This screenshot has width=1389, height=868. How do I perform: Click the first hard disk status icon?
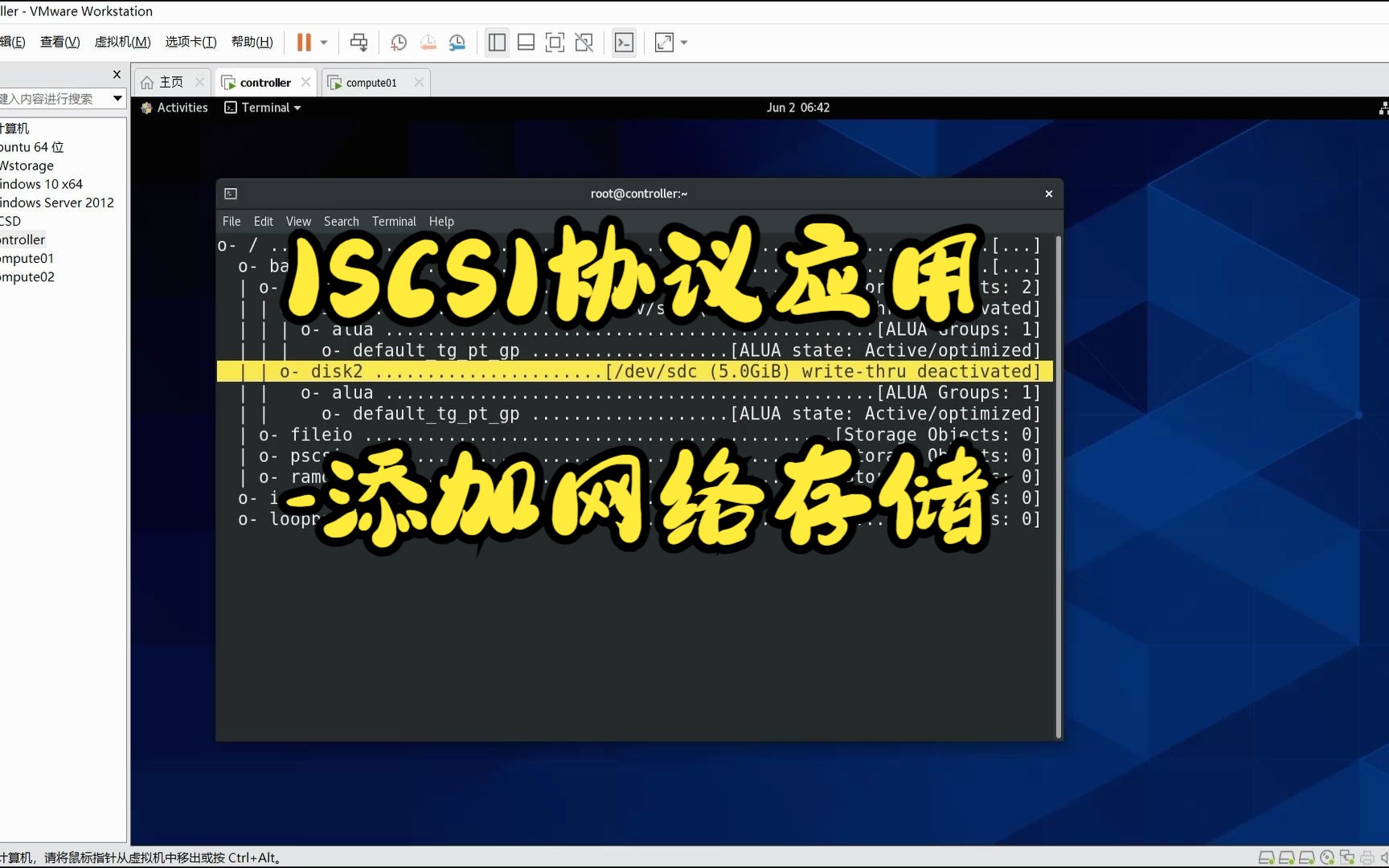click(1267, 857)
